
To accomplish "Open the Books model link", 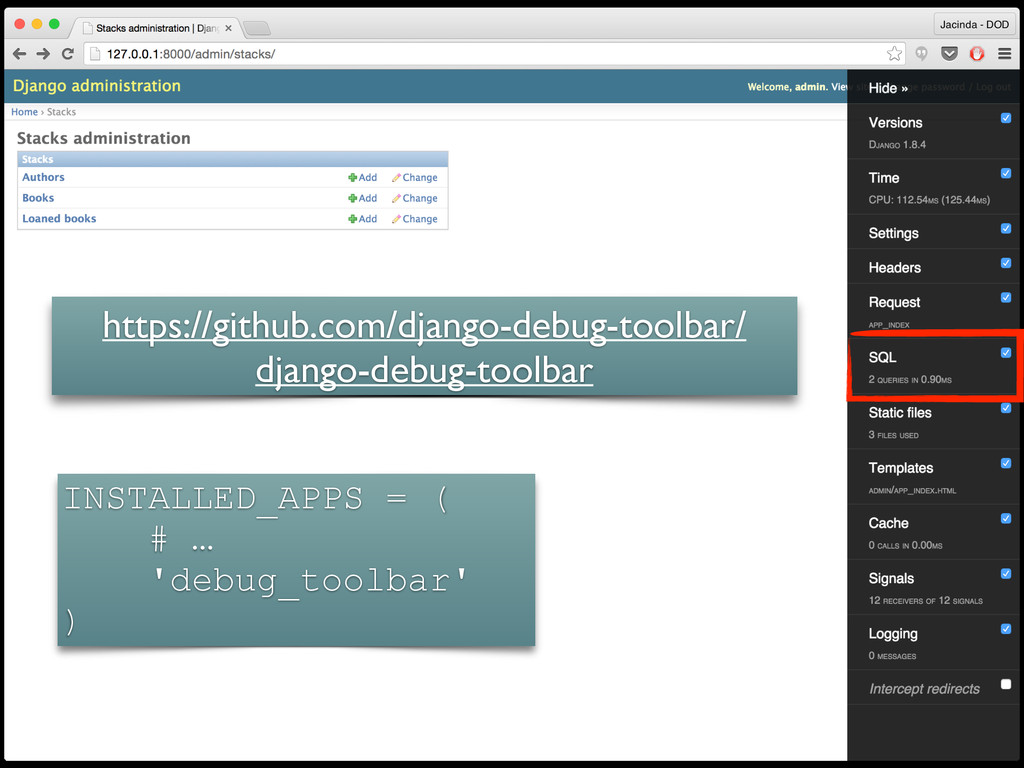I will (38, 198).
